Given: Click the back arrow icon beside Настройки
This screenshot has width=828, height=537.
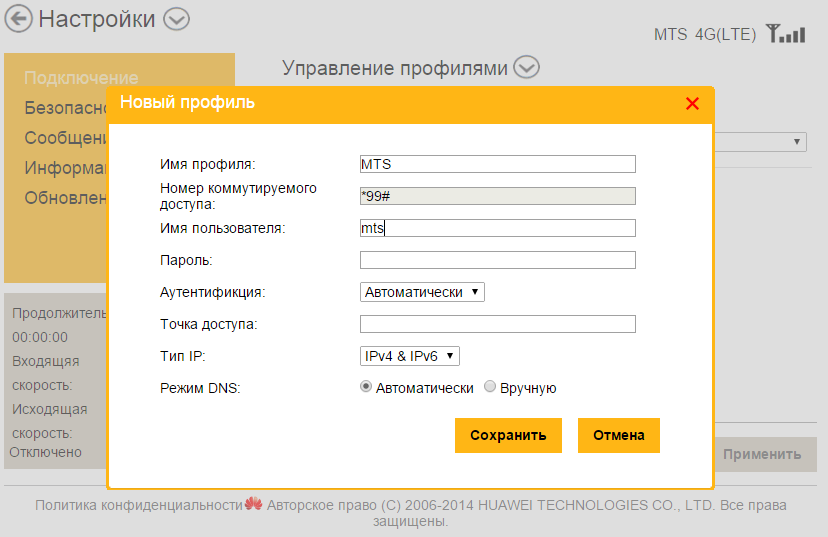Looking at the screenshot, I should pyautogui.click(x=19, y=19).
